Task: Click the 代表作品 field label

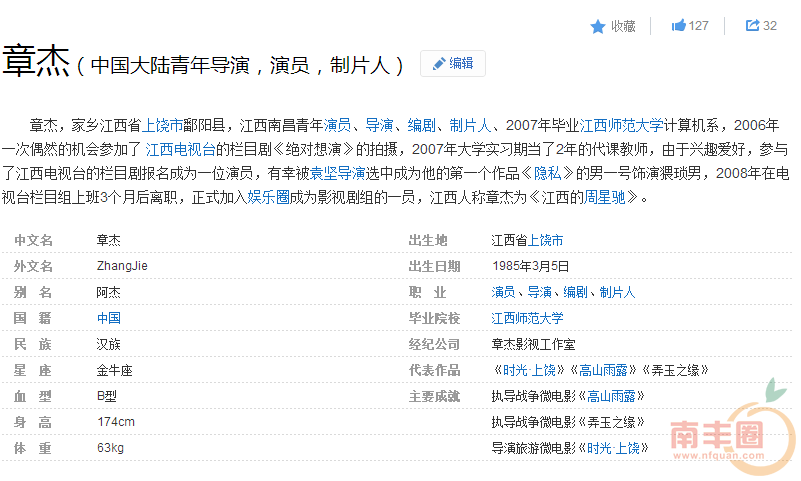Action: click(435, 370)
